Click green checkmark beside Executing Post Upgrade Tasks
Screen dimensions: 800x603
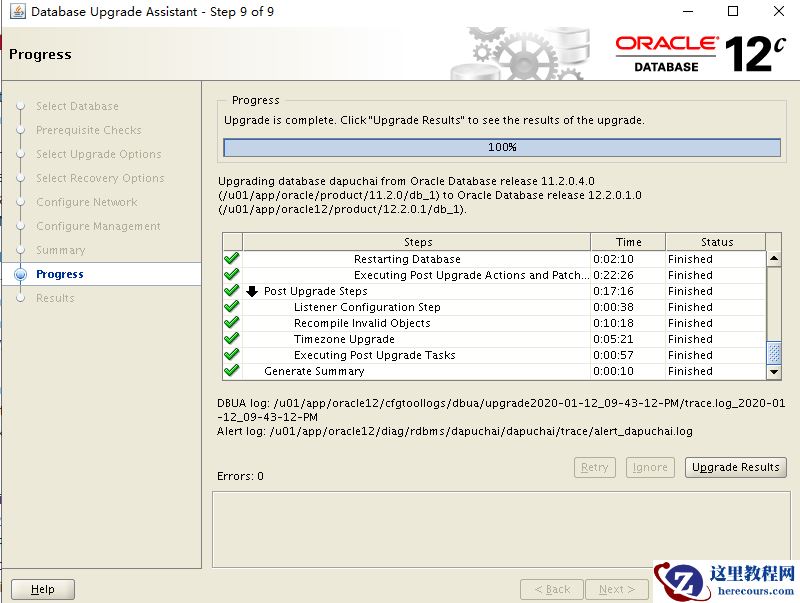(x=232, y=355)
